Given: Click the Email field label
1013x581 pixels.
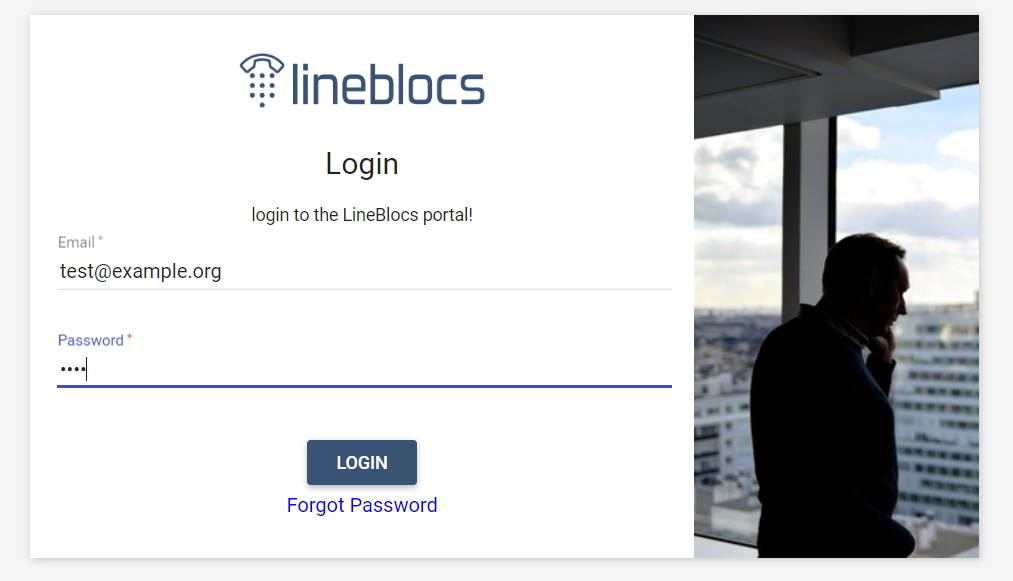Looking at the screenshot, I should (x=76, y=242).
